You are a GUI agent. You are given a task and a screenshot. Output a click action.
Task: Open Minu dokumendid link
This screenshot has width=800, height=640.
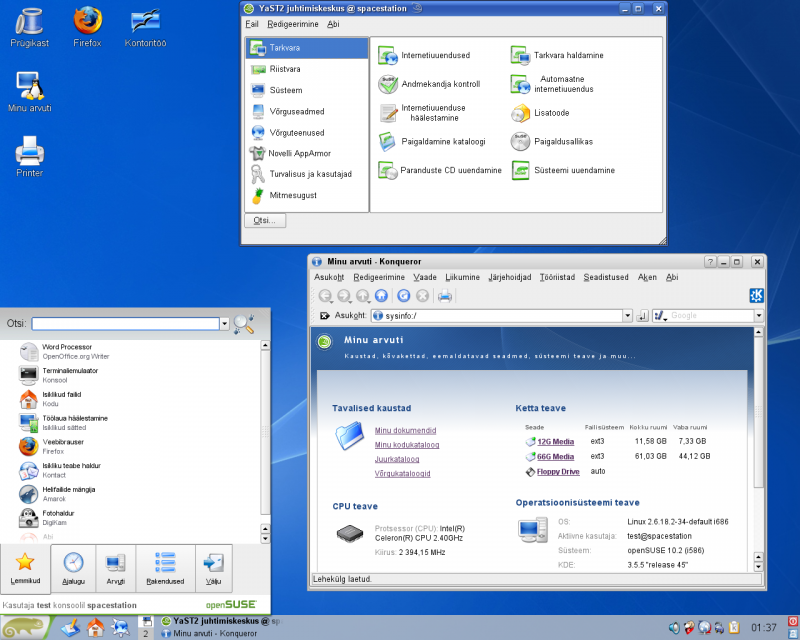(x=406, y=430)
